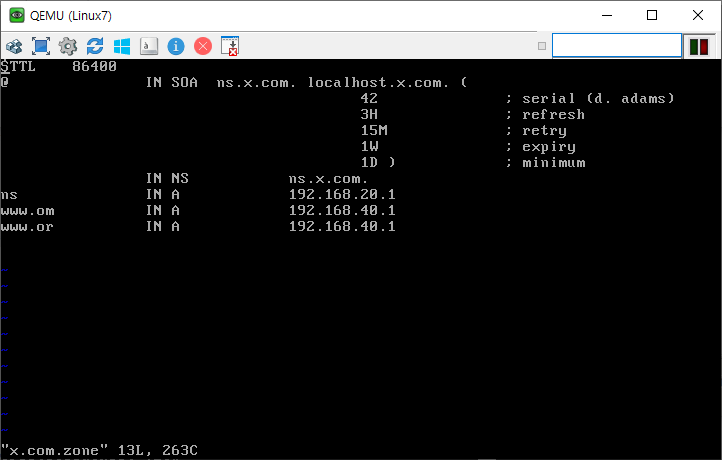Image resolution: width=722 pixels, height=460 pixels.
Task: Click the green and red indicator icon
Action: pos(699,47)
